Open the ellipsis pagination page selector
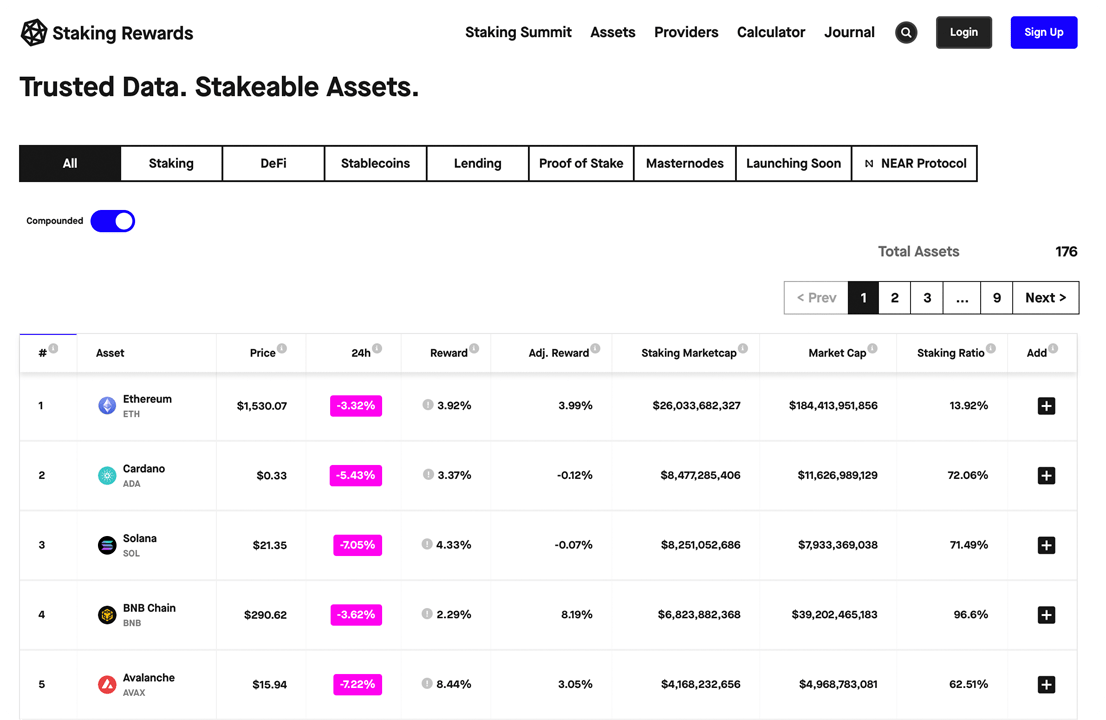The image size is (1106, 720). (x=961, y=298)
